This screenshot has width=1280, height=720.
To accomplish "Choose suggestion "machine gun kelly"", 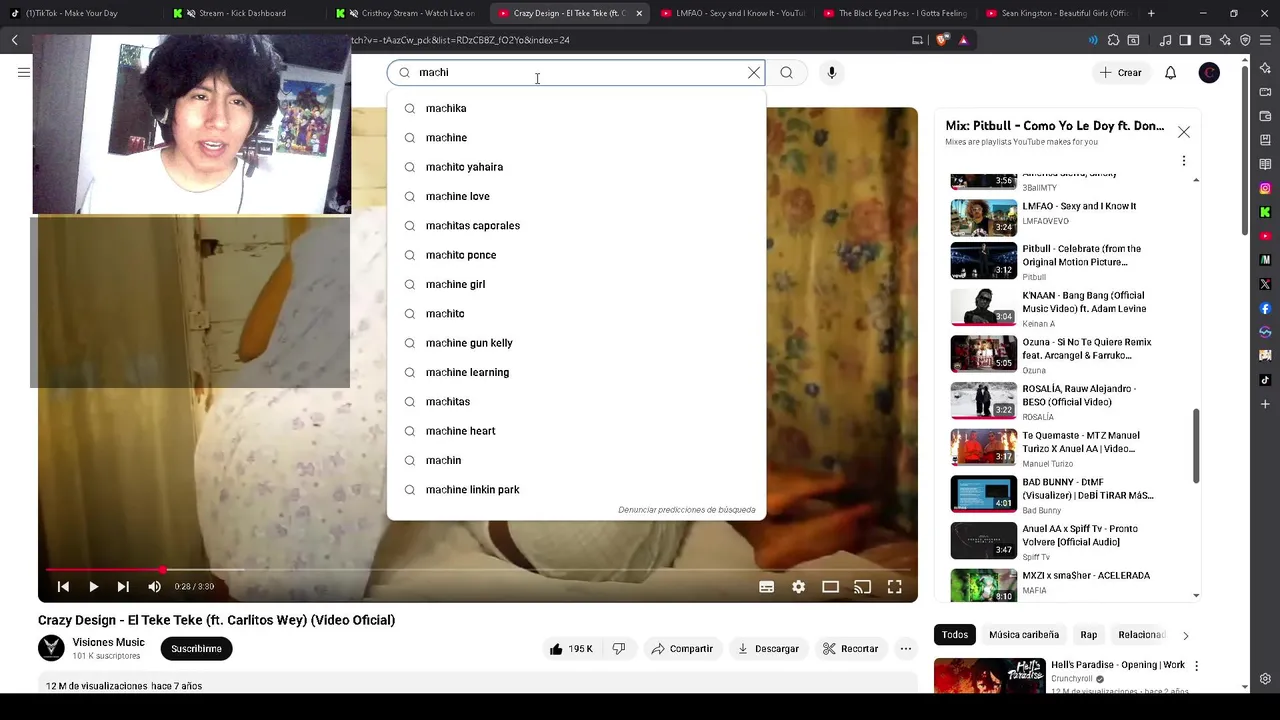I will tap(576, 343).
